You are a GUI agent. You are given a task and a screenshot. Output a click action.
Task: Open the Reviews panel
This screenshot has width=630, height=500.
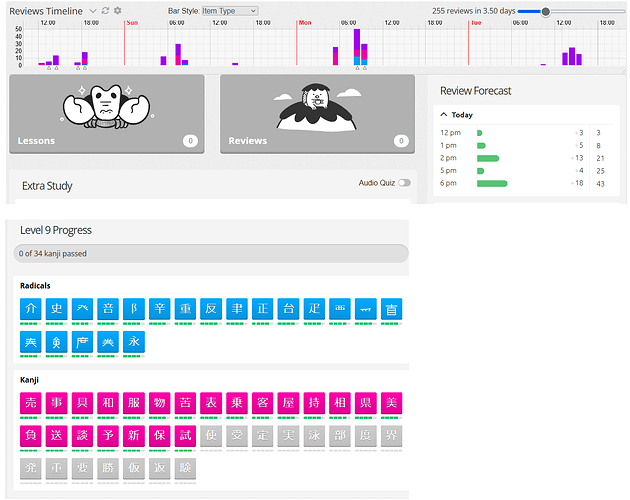[x=317, y=114]
